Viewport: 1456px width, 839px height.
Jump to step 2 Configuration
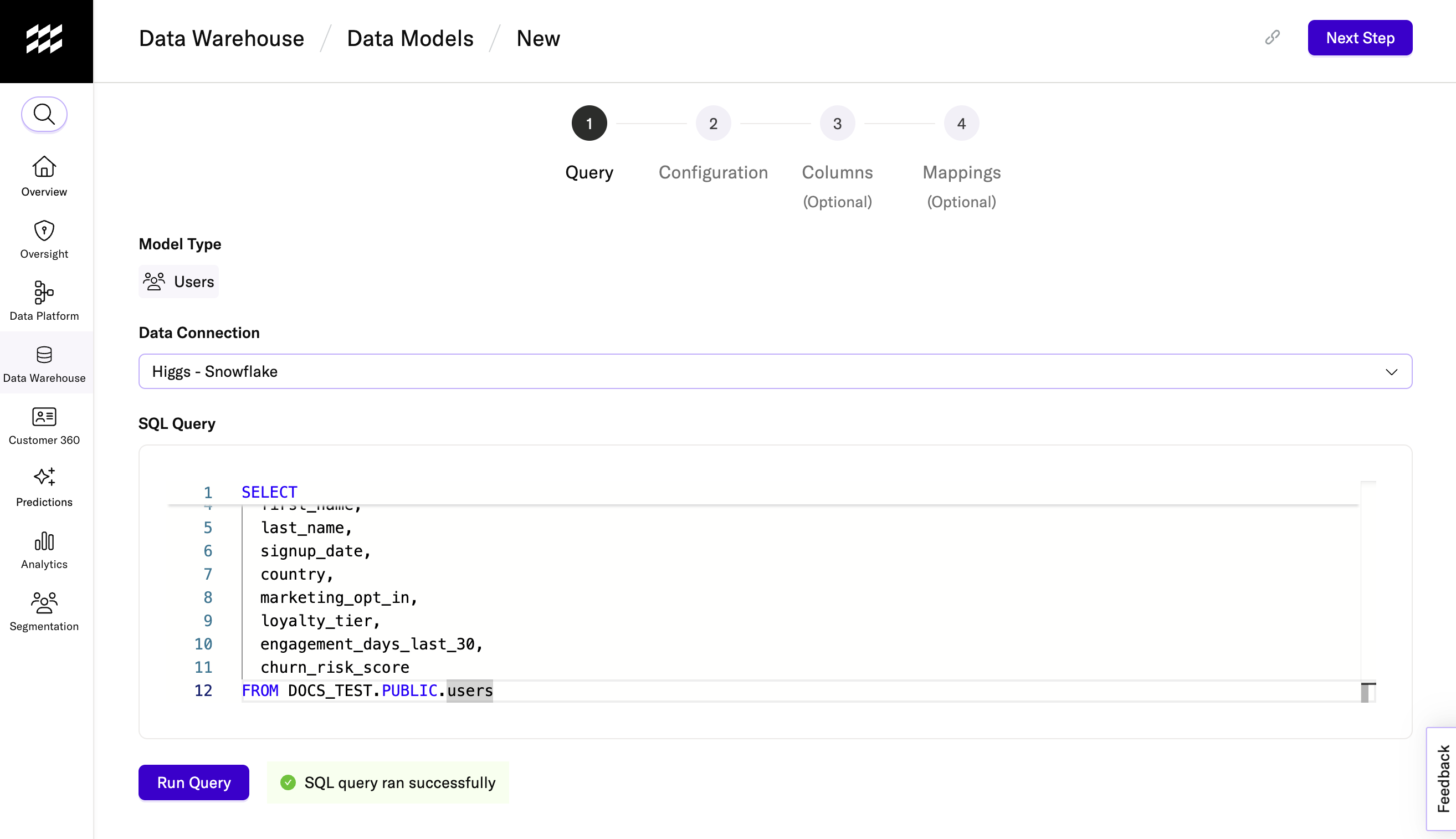(x=713, y=124)
